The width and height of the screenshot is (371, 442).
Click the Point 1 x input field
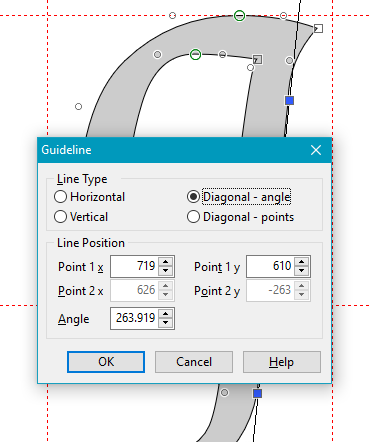pos(135,266)
